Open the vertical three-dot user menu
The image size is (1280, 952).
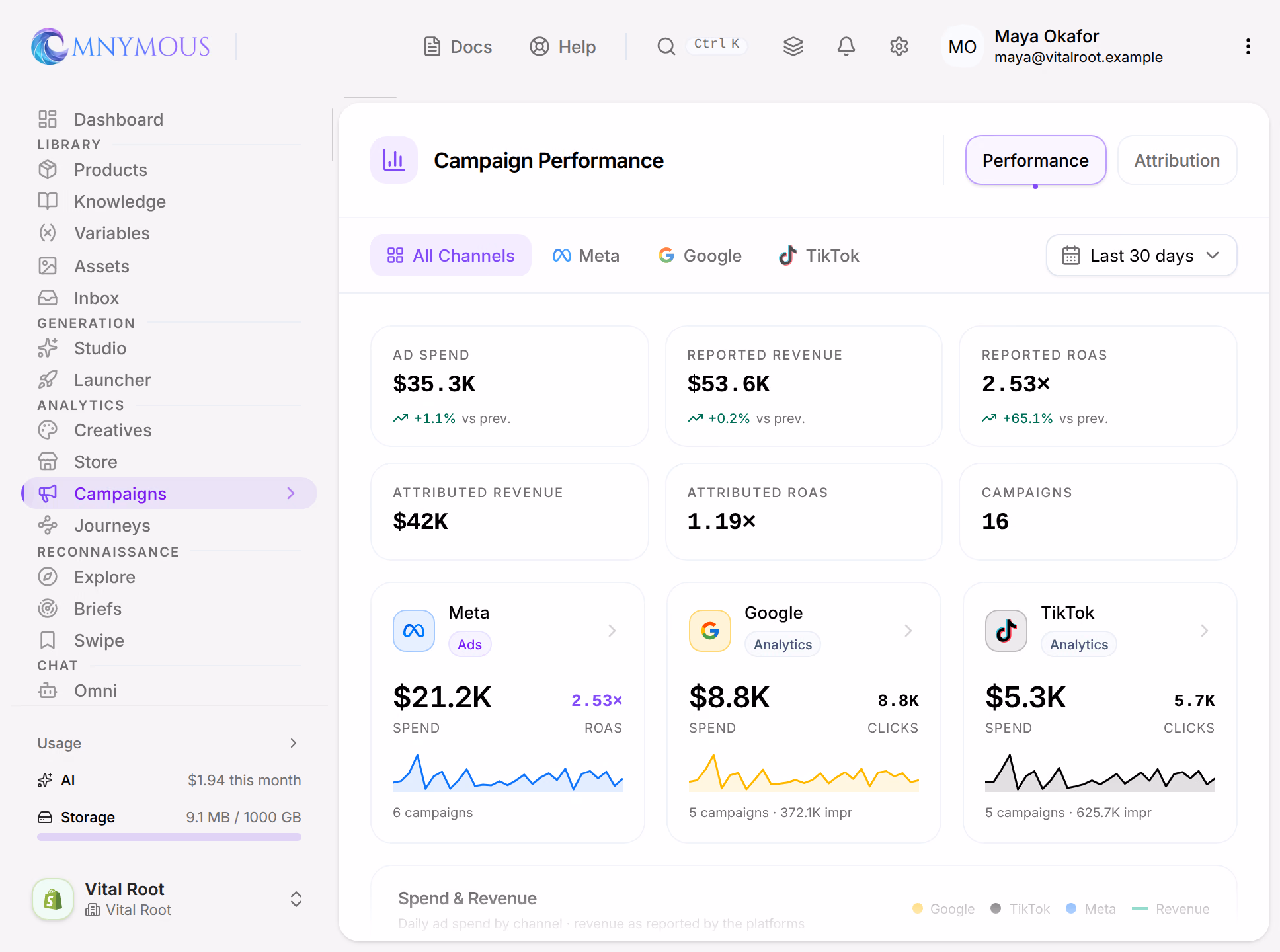tap(1248, 46)
